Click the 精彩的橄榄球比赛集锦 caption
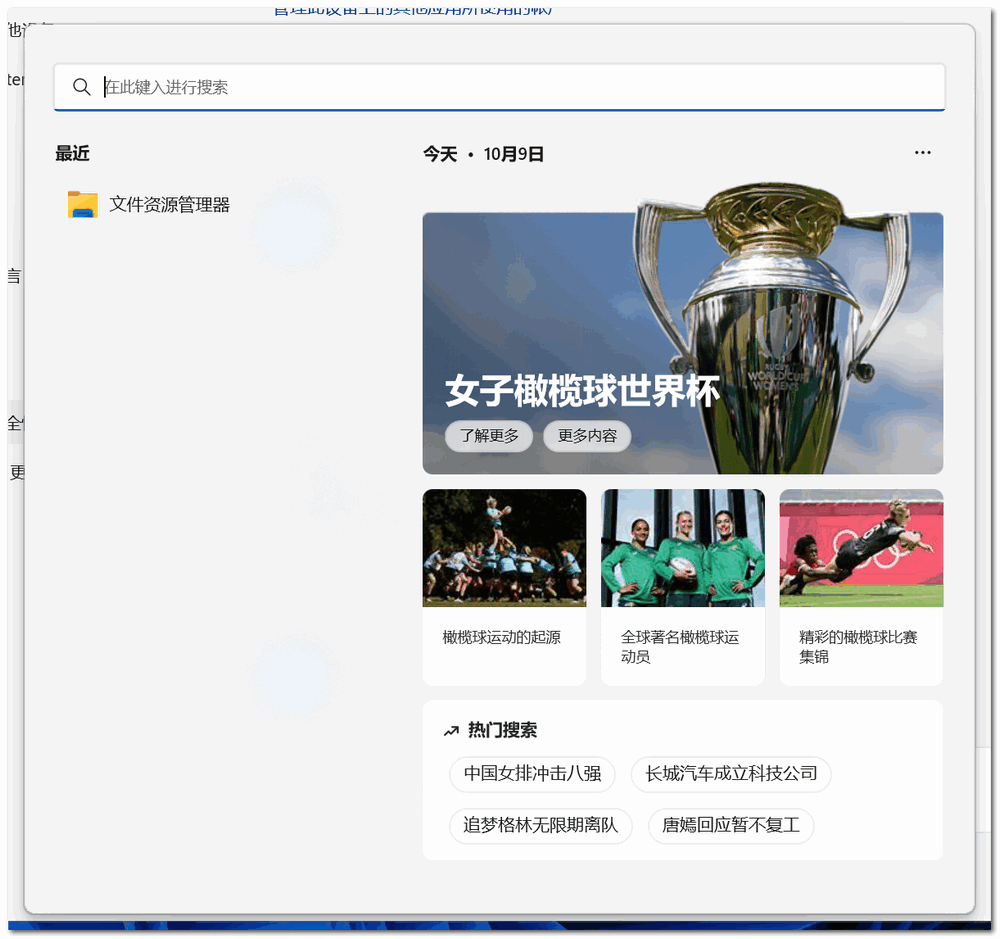This screenshot has height=939, width=1000. click(858, 647)
